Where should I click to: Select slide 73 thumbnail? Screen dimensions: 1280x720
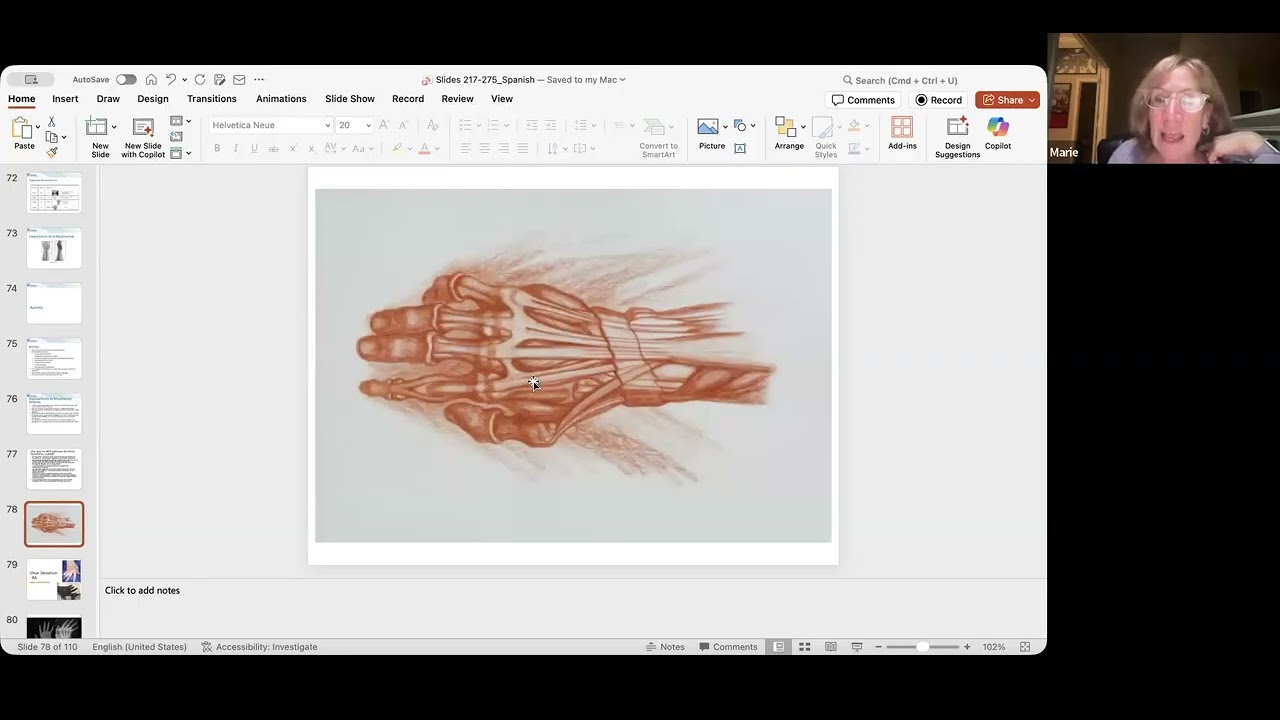(54, 248)
